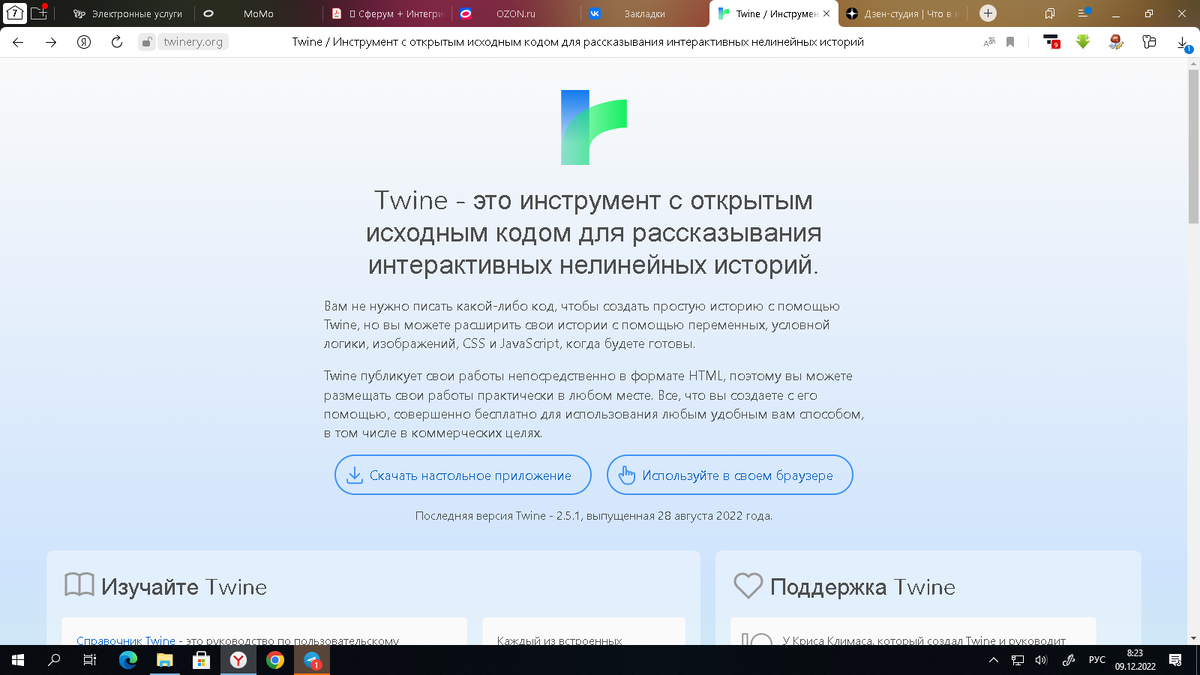
Task: Click the latest version 2.5.1 text
Action: pyautogui.click(x=594, y=516)
